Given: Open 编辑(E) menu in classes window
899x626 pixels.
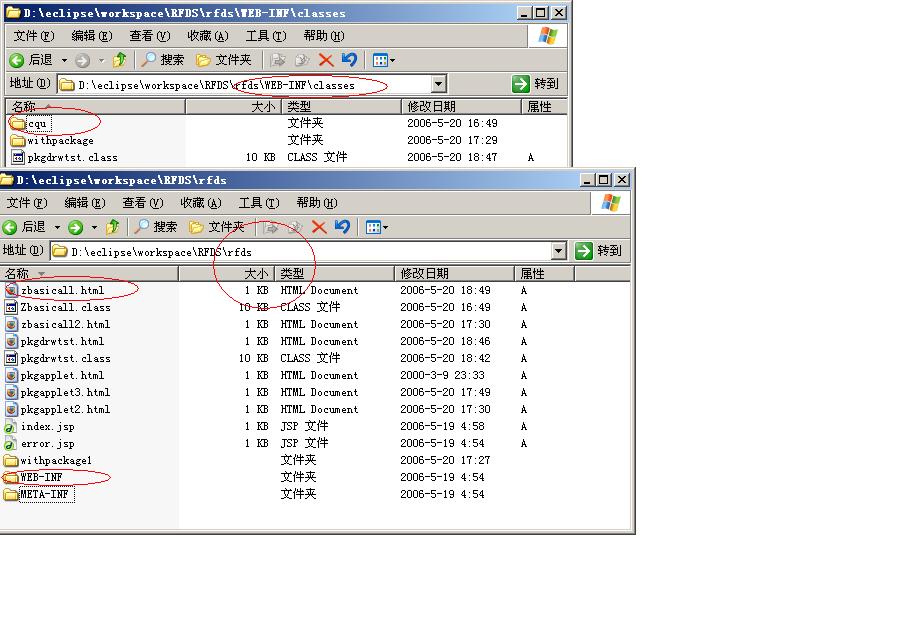Looking at the screenshot, I should [92, 36].
